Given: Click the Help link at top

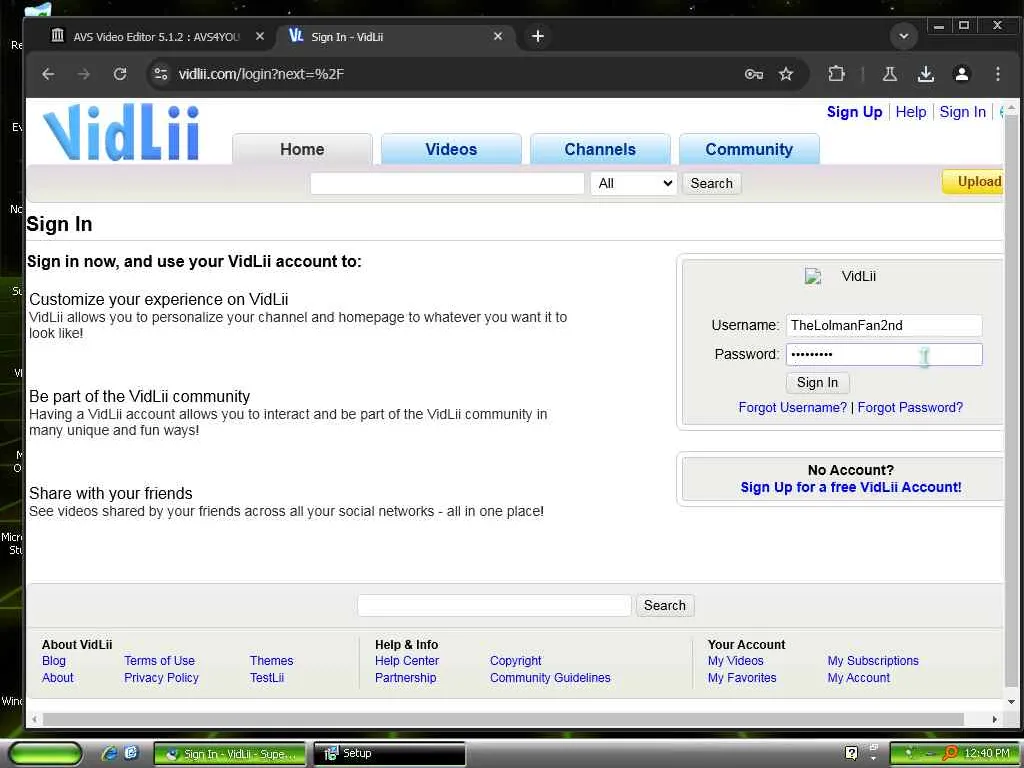Looking at the screenshot, I should point(910,112).
